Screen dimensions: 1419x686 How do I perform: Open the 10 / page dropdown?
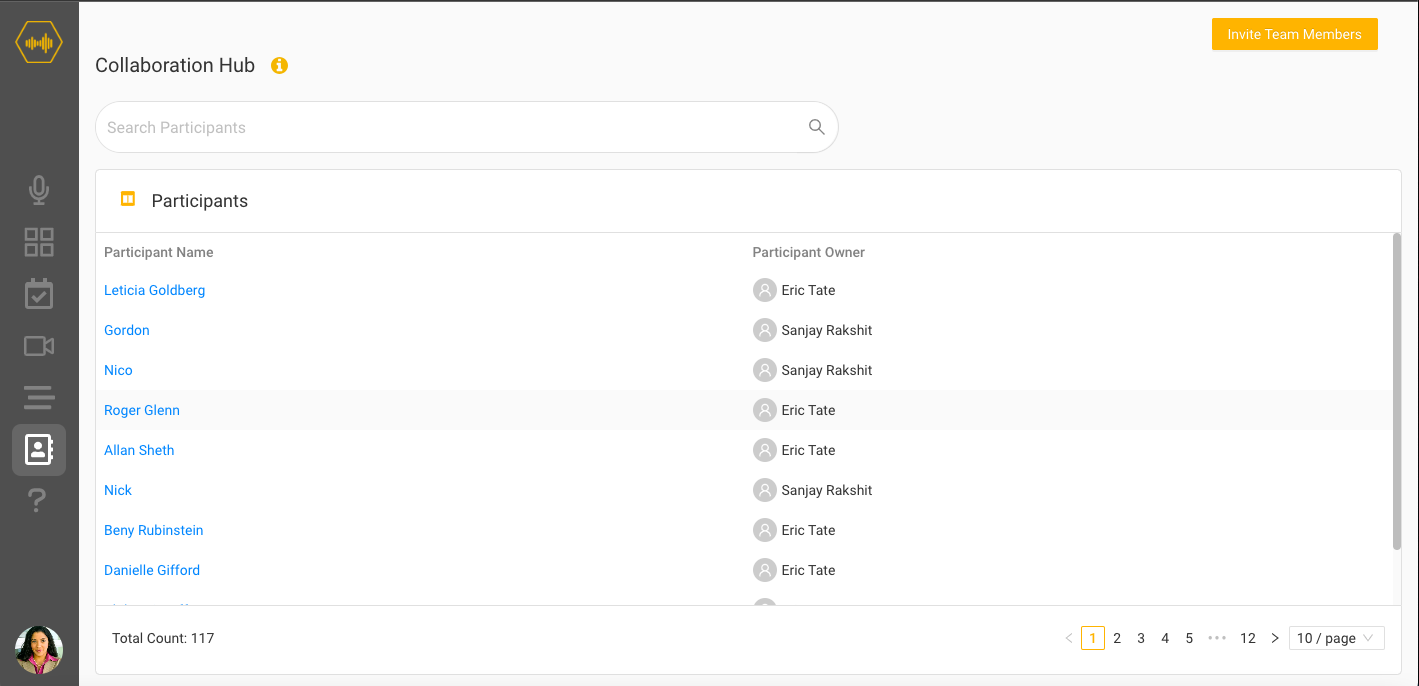tap(1336, 638)
